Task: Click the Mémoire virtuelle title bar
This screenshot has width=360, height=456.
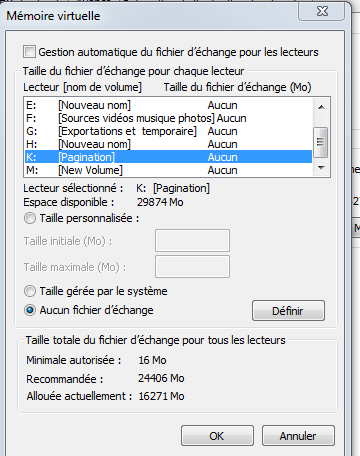Action: [150, 16]
